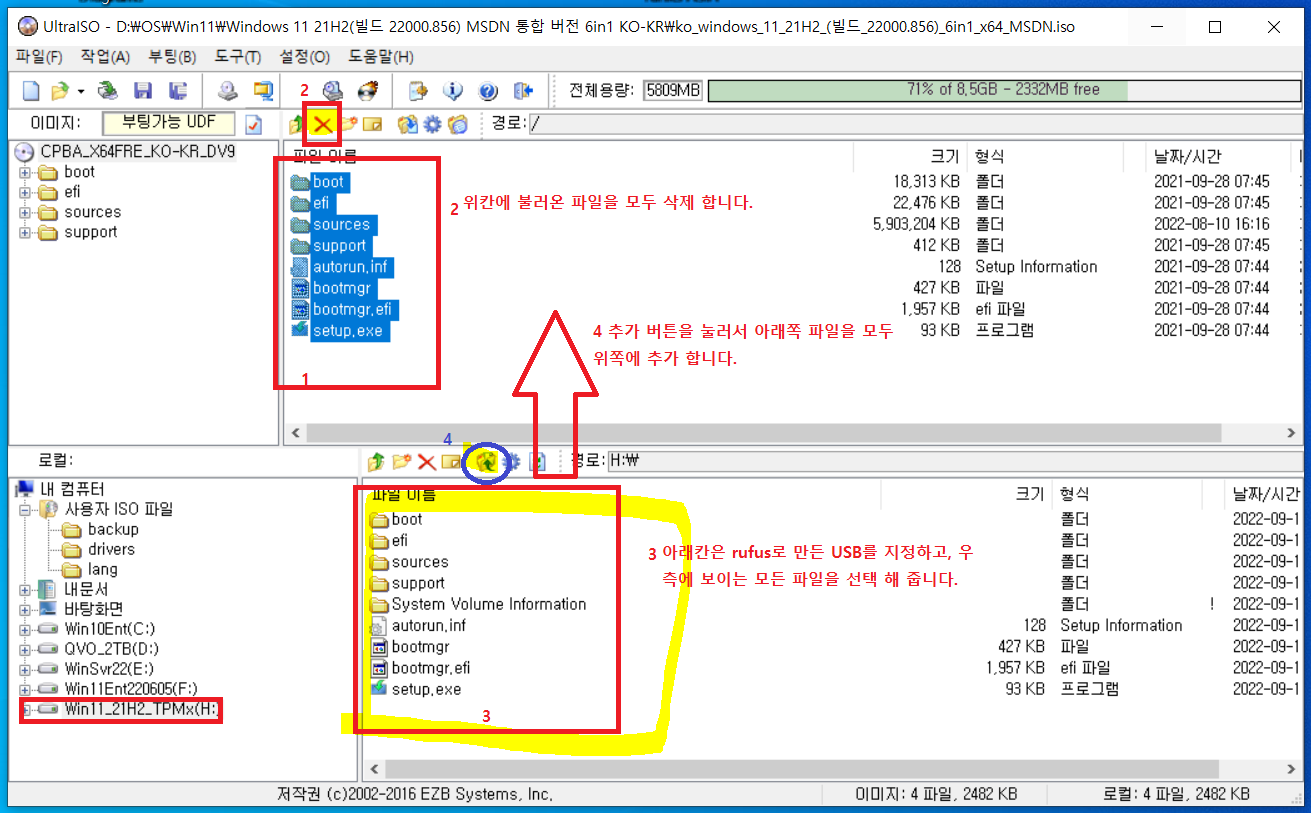Viewport: 1311px width, 813px height.
Task: Expand the support folder in image tree
Action: coord(24,232)
